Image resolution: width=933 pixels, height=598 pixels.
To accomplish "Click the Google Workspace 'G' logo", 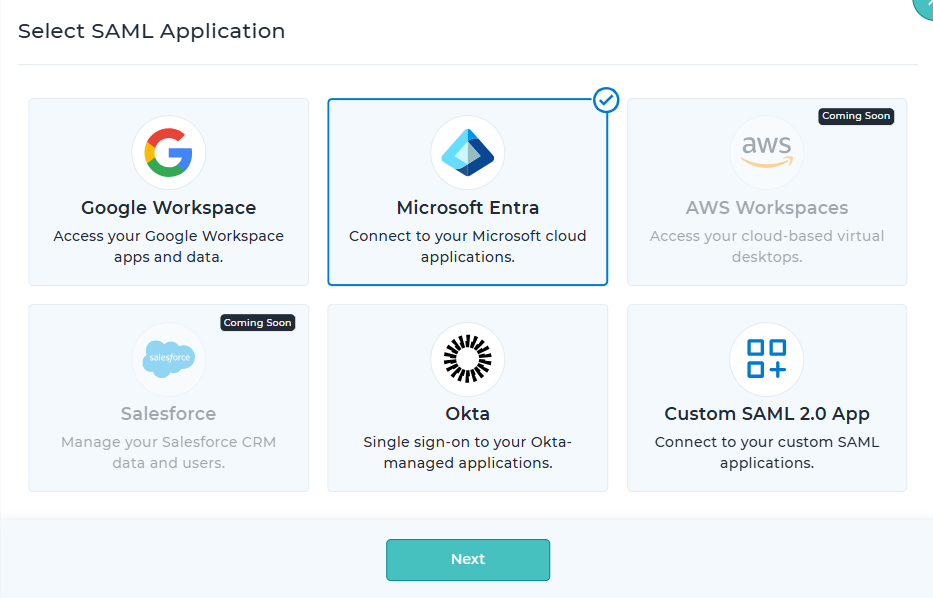I will [168, 153].
